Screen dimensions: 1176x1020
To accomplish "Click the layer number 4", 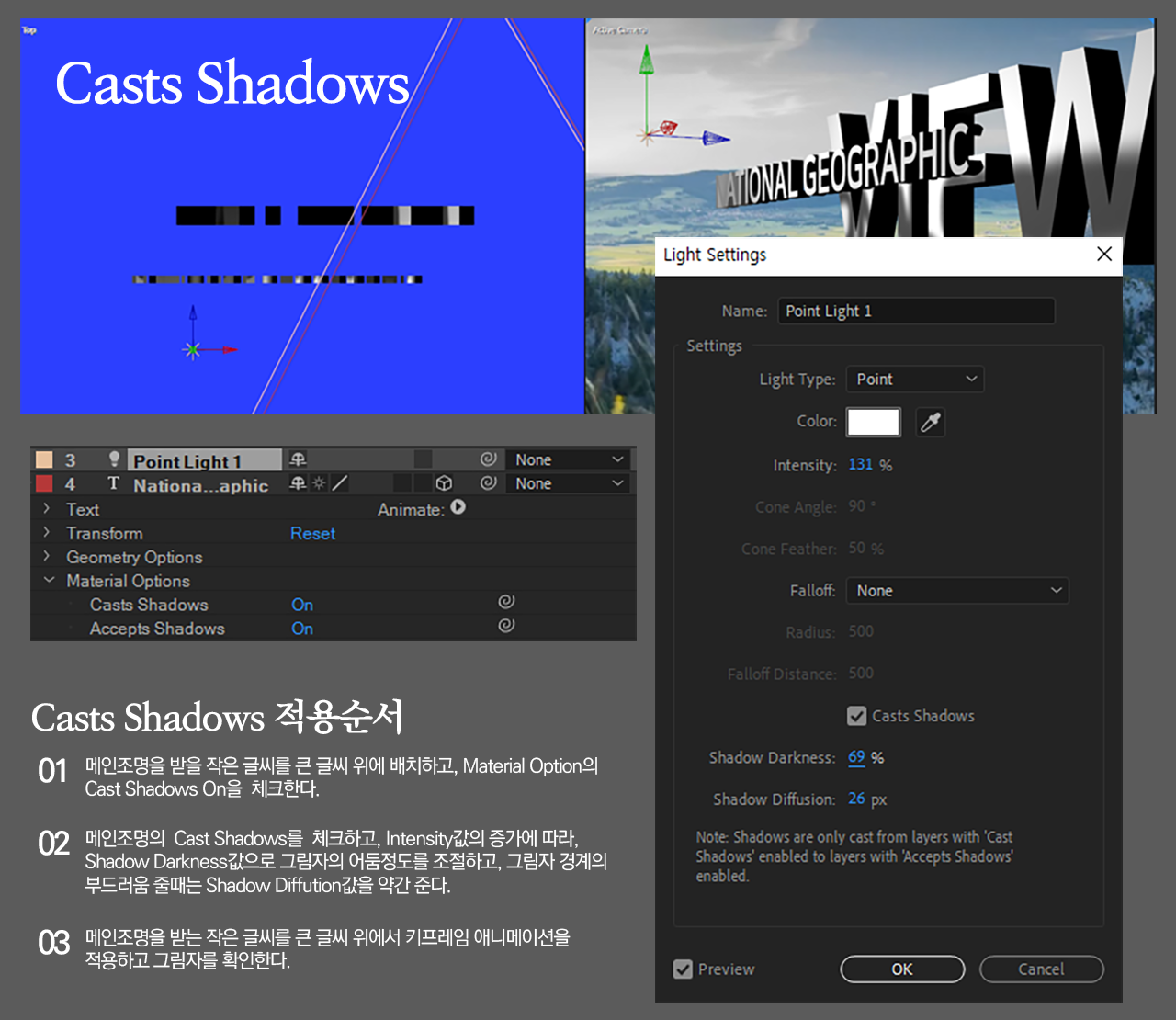I will (70, 484).
